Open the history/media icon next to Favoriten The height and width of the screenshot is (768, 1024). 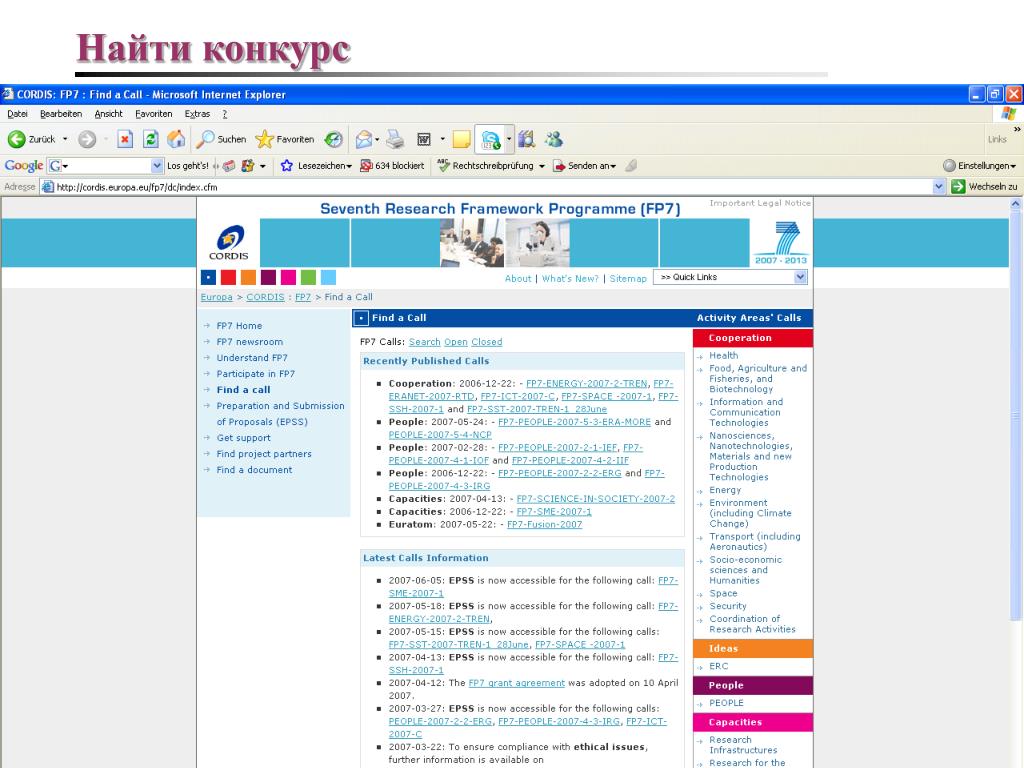[334, 139]
